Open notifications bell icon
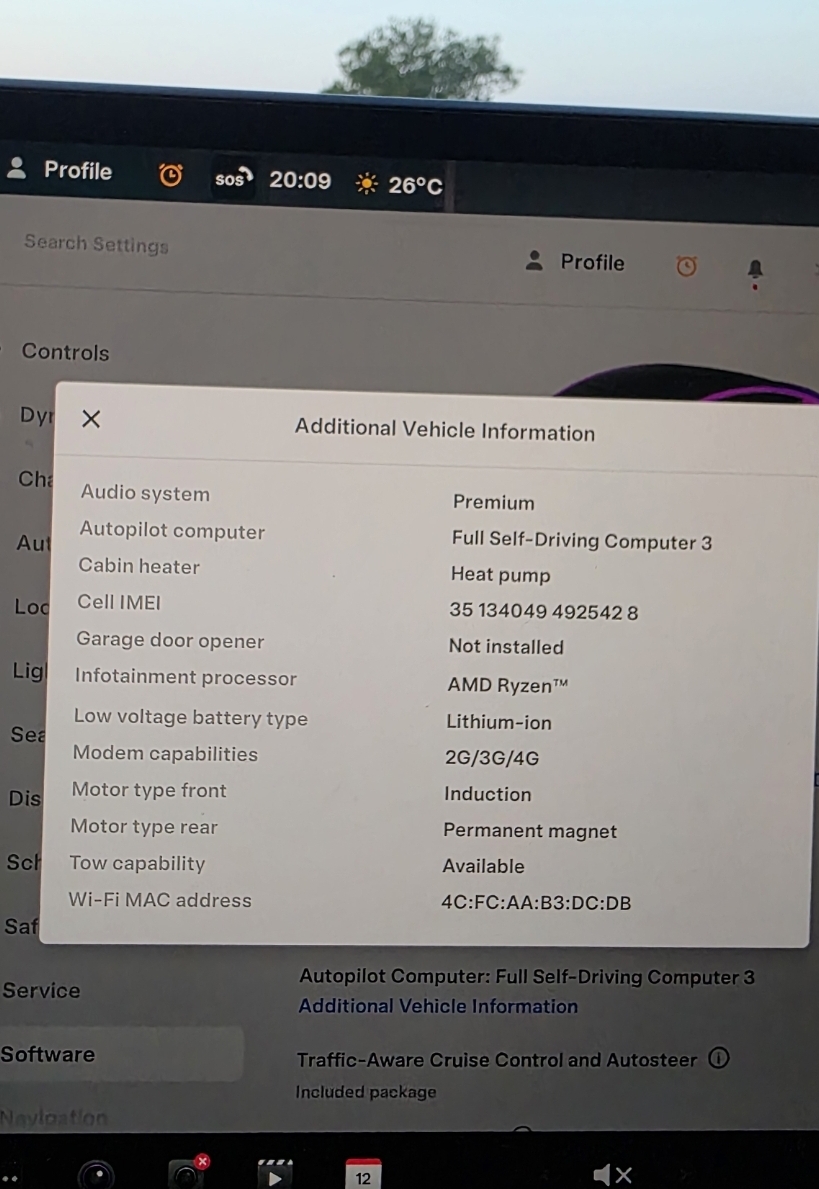The width and height of the screenshot is (819, 1189). [x=755, y=269]
